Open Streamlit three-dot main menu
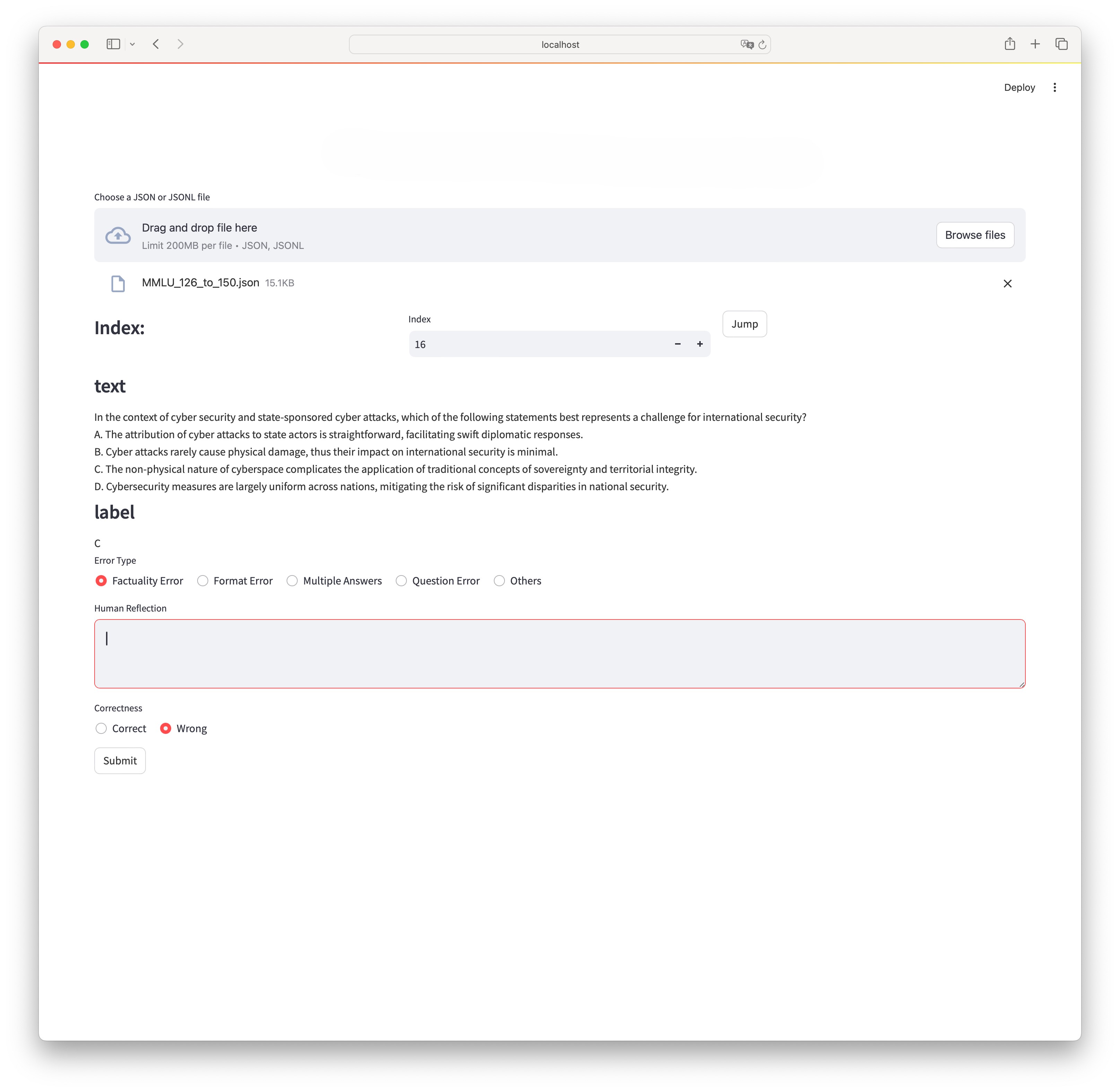This screenshot has width=1120, height=1092. click(1055, 87)
